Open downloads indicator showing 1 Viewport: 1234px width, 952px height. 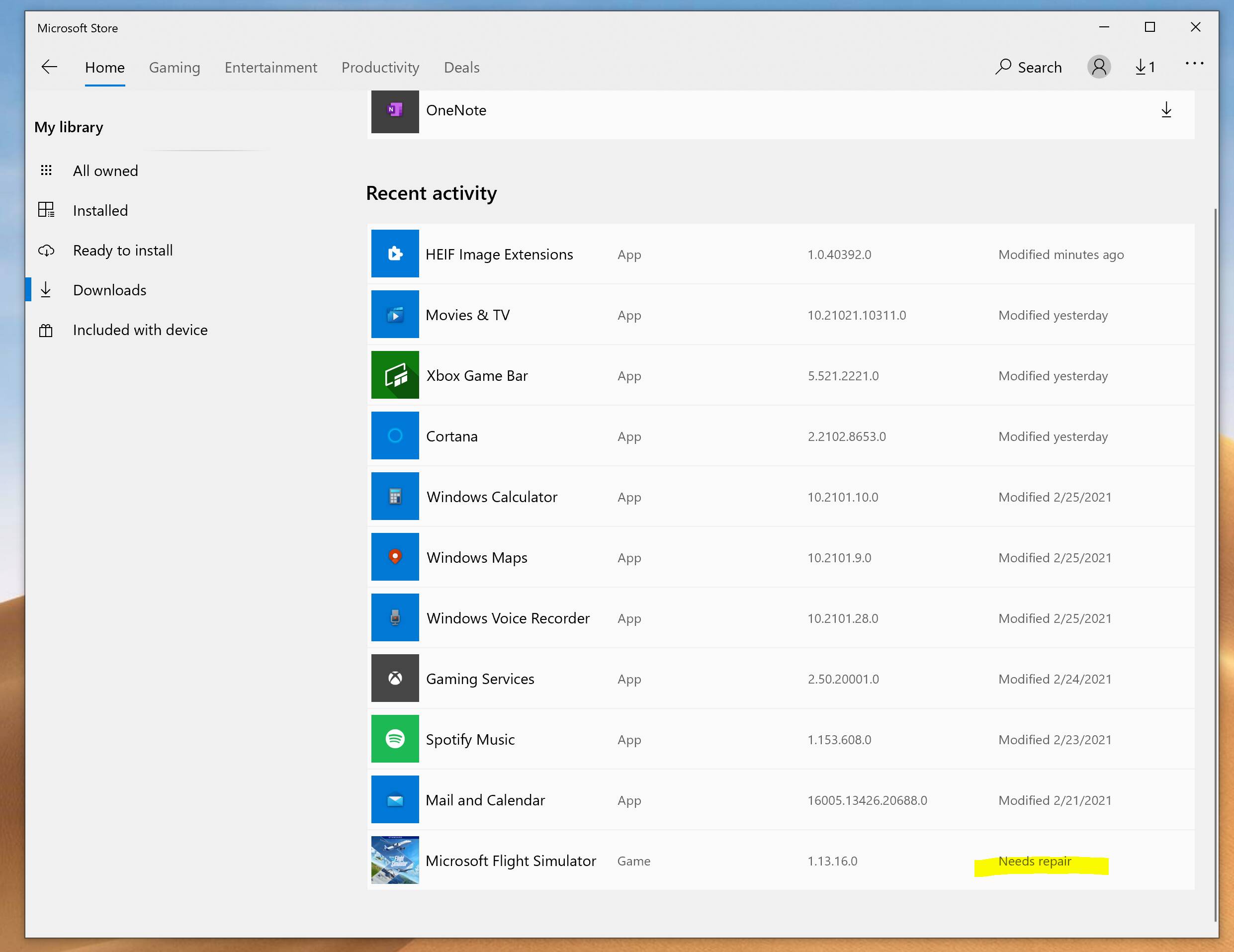click(x=1145, y=67)
